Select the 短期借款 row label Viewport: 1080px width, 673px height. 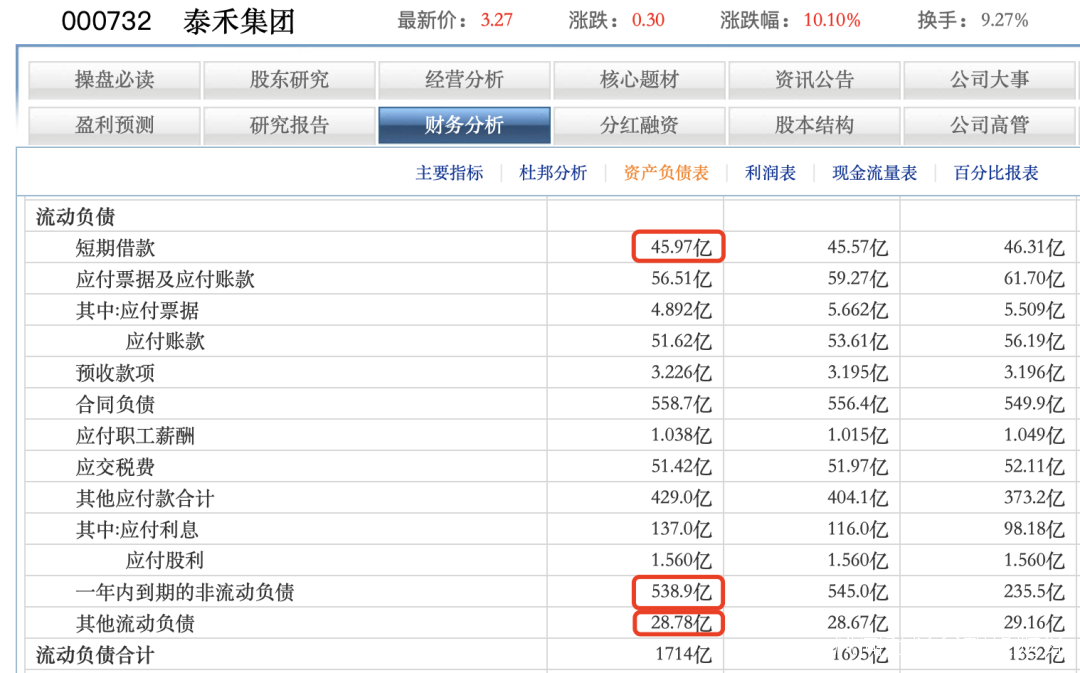pos(116,248)
